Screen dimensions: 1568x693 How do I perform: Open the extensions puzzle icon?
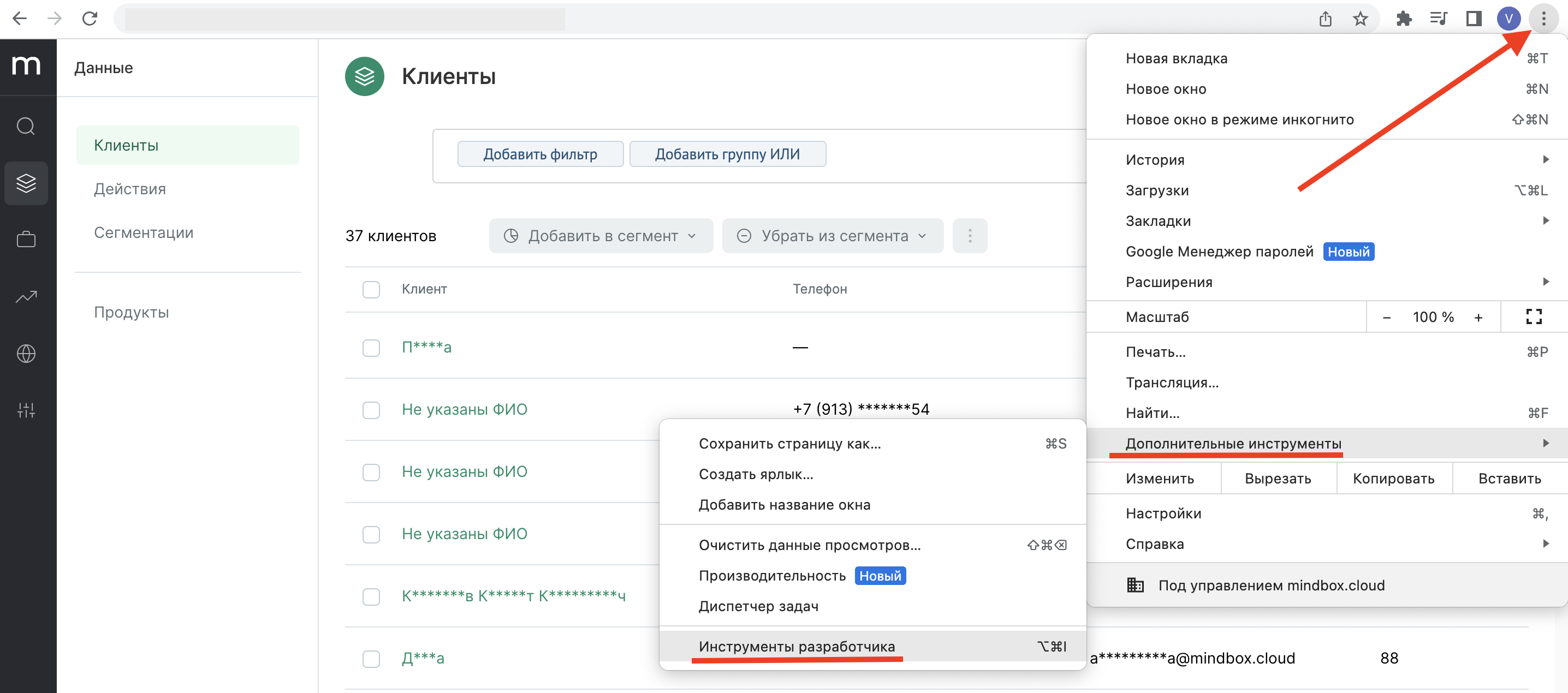coord(1404,19)
